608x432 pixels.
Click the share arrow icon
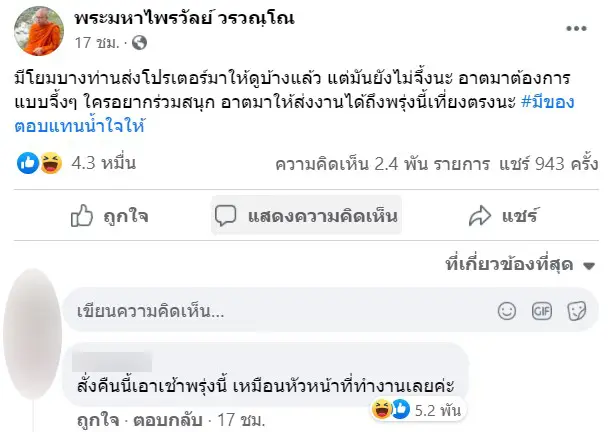coord(480,216)
